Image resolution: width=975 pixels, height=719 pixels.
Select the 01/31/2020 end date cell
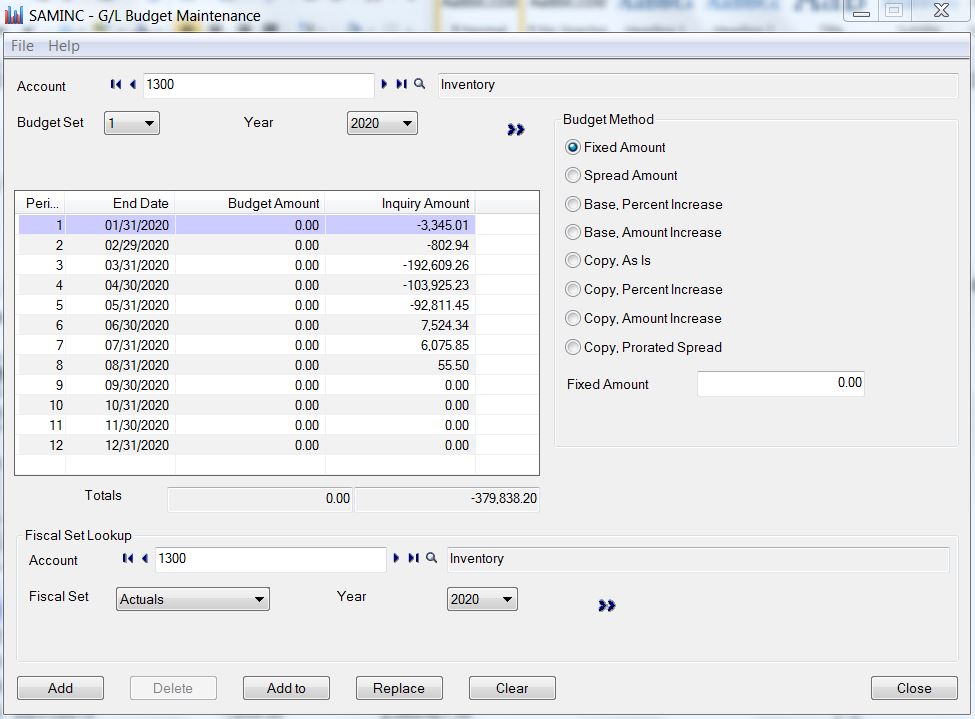click(121, 225)
